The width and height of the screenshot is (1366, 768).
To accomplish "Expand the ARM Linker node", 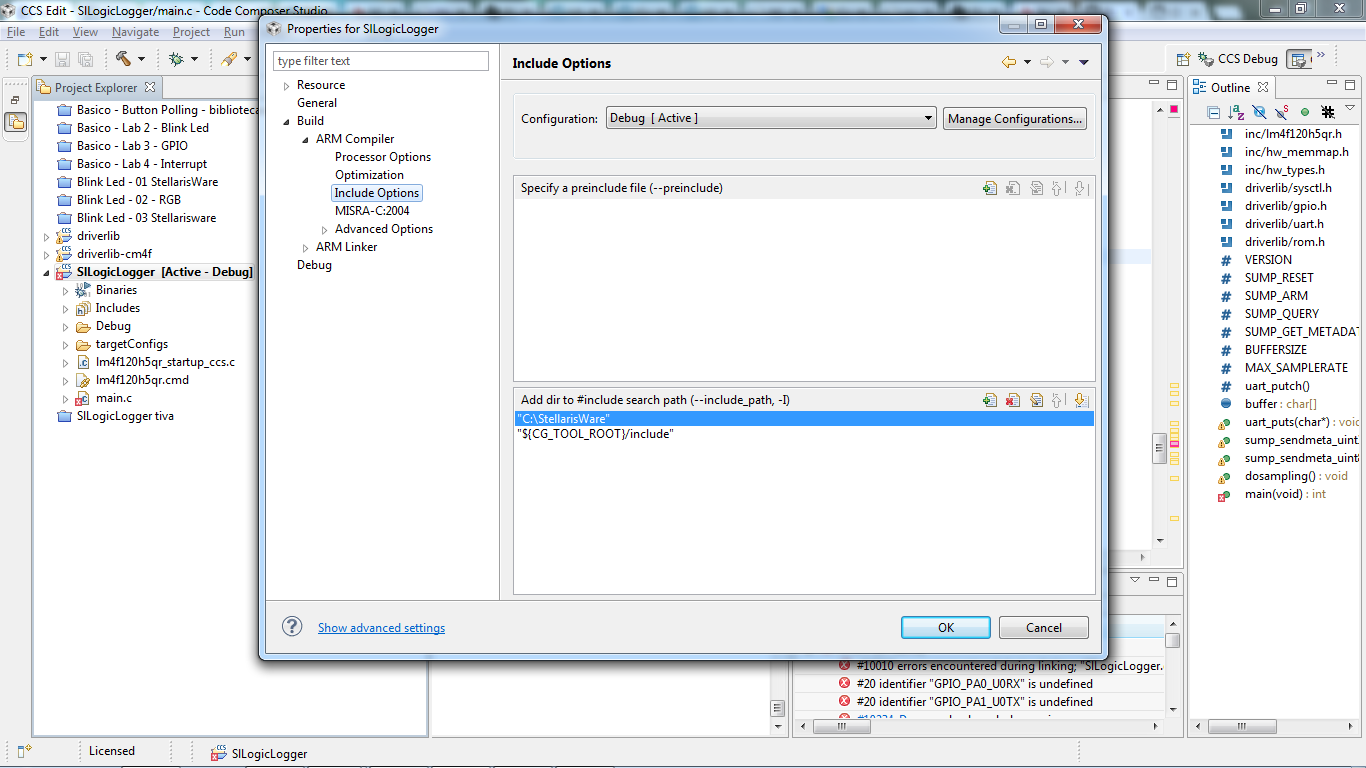I will tap(306, 248).
